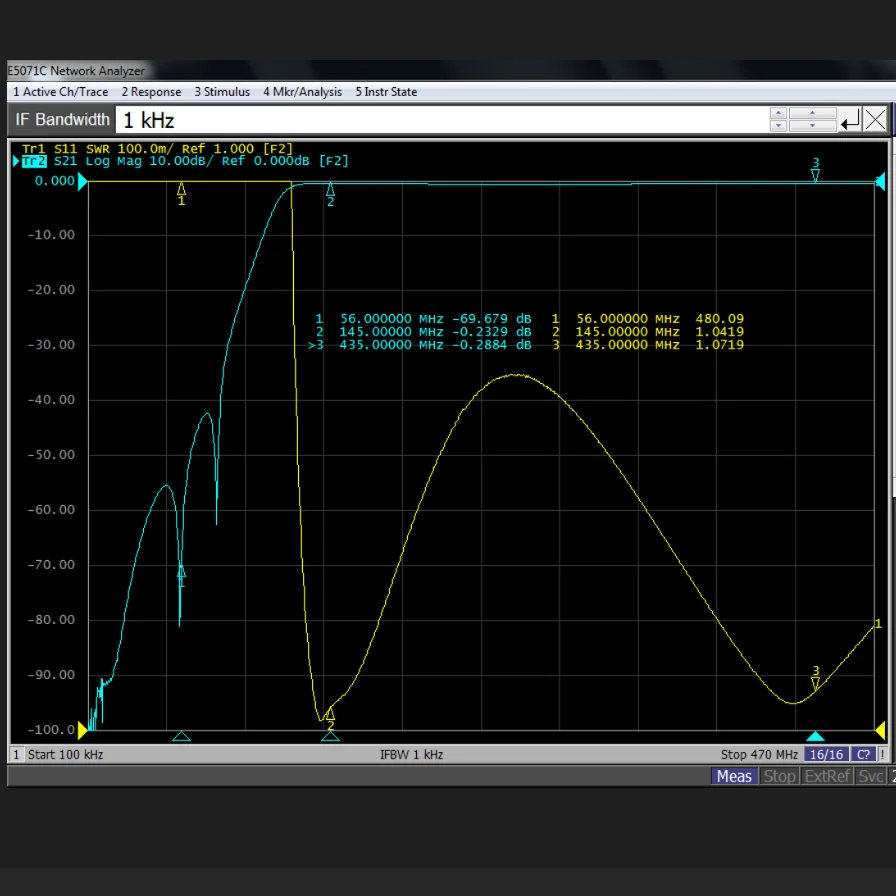Screen dimensions: 896x896
Task: Click cyan marker 2 triangle on frequency axis
Action: (x=330, y=737)
